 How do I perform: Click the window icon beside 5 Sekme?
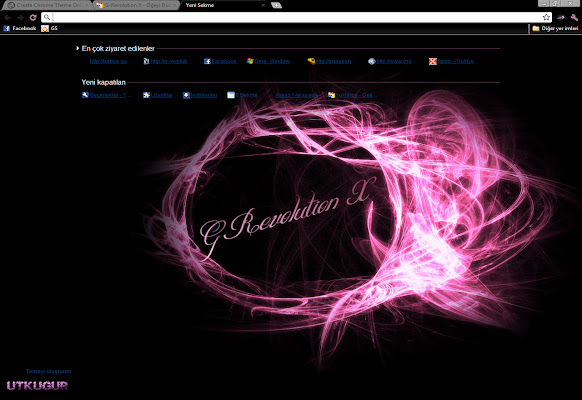click(x=231, y=95)
